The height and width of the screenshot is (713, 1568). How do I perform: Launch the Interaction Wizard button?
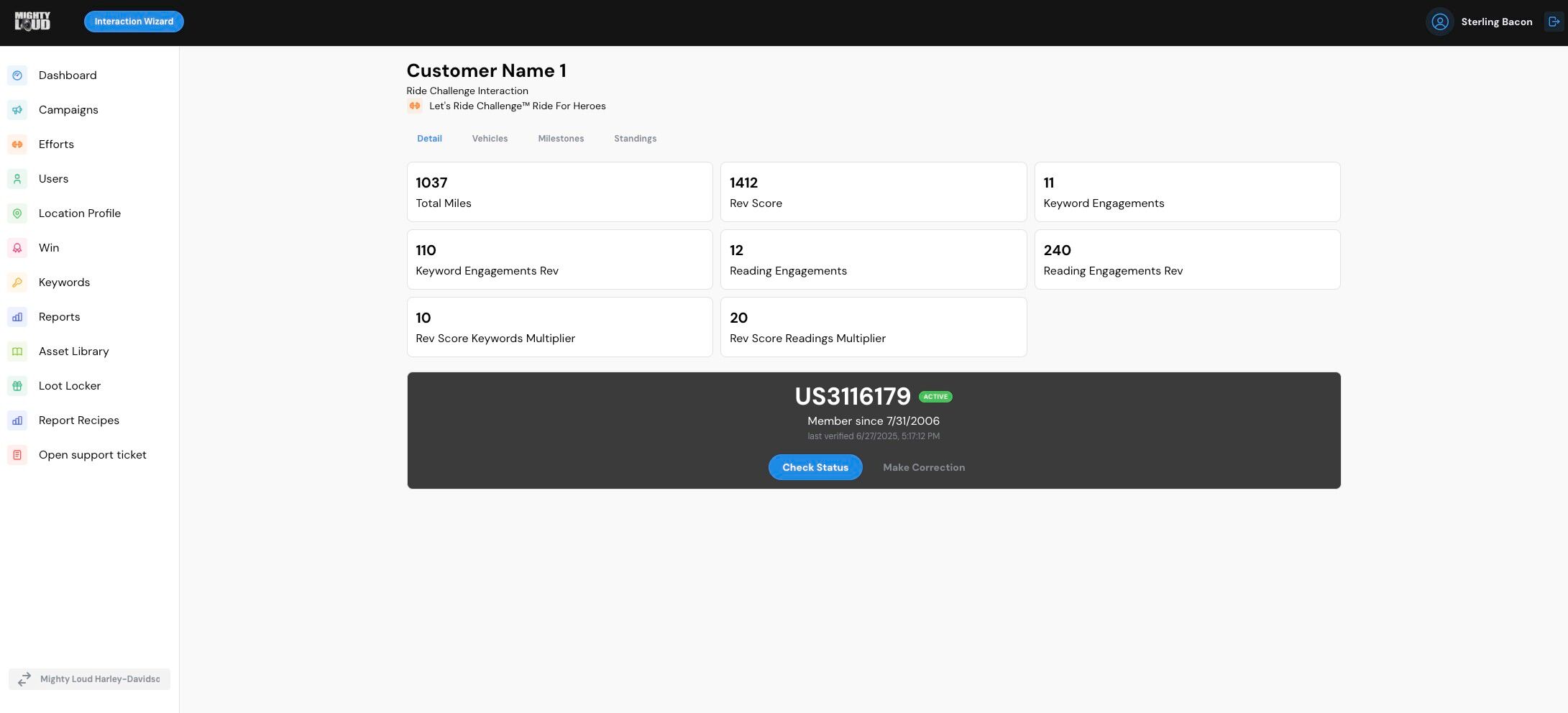pos(134,22)
